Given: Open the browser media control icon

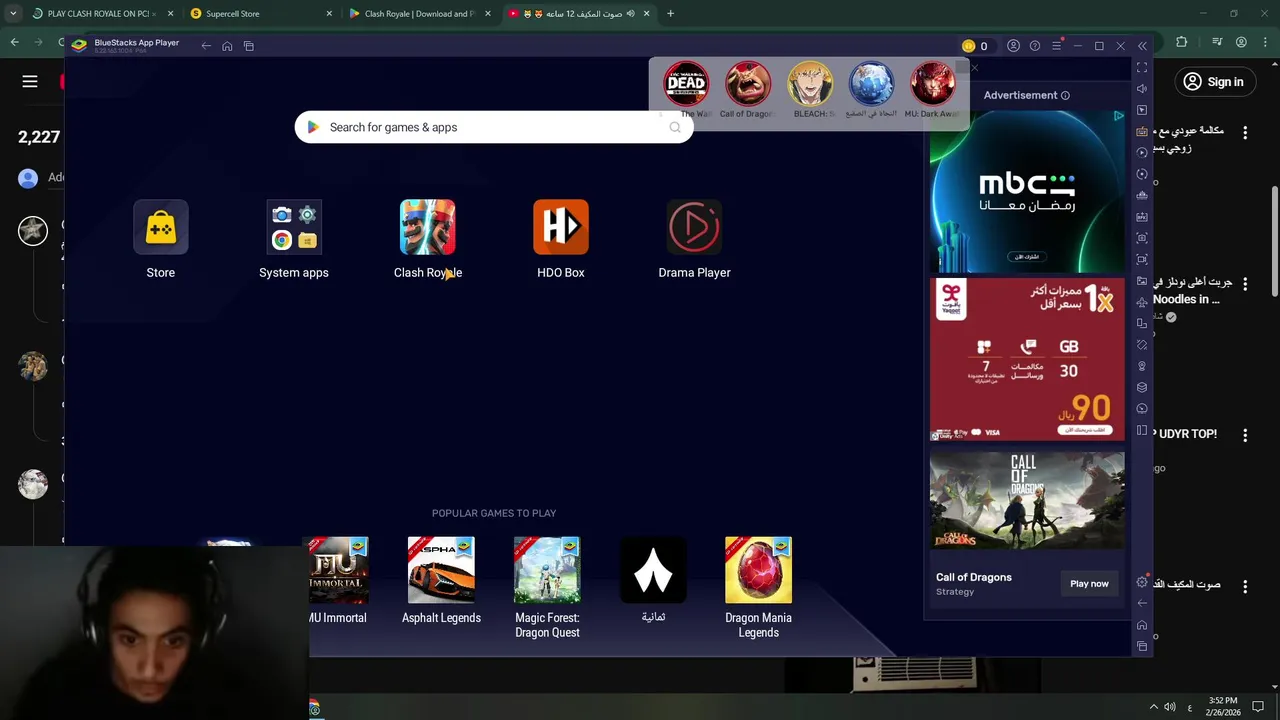Looking at the screenshot, I should [1217, 42].
